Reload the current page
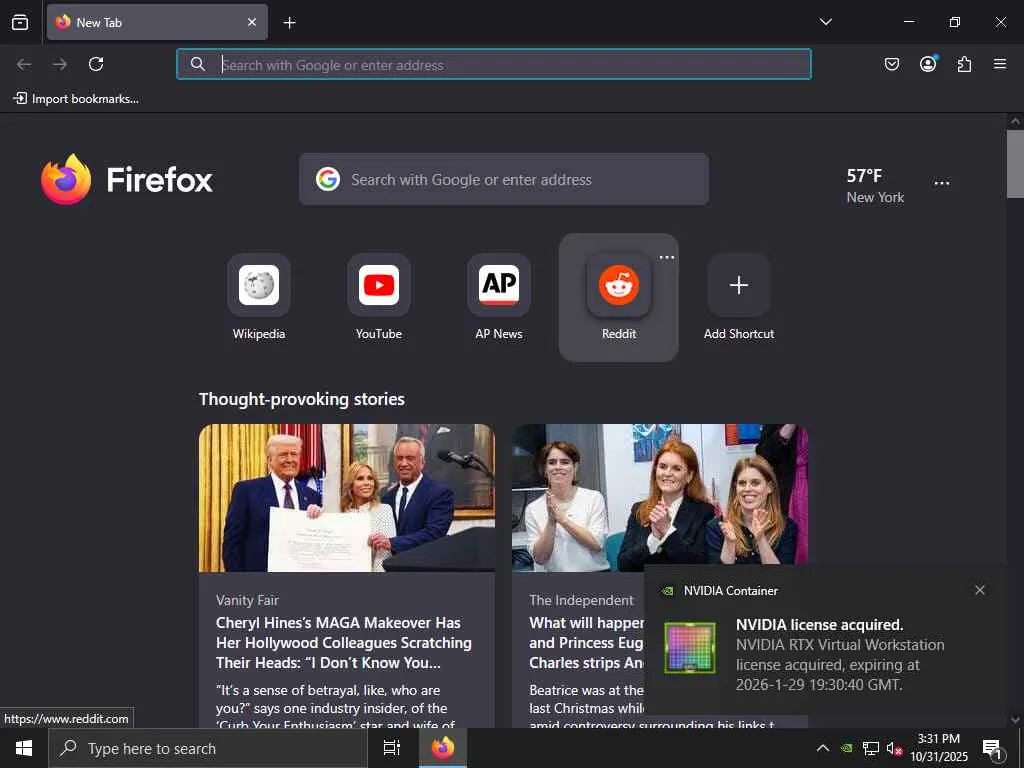 (x=96, y=64)
